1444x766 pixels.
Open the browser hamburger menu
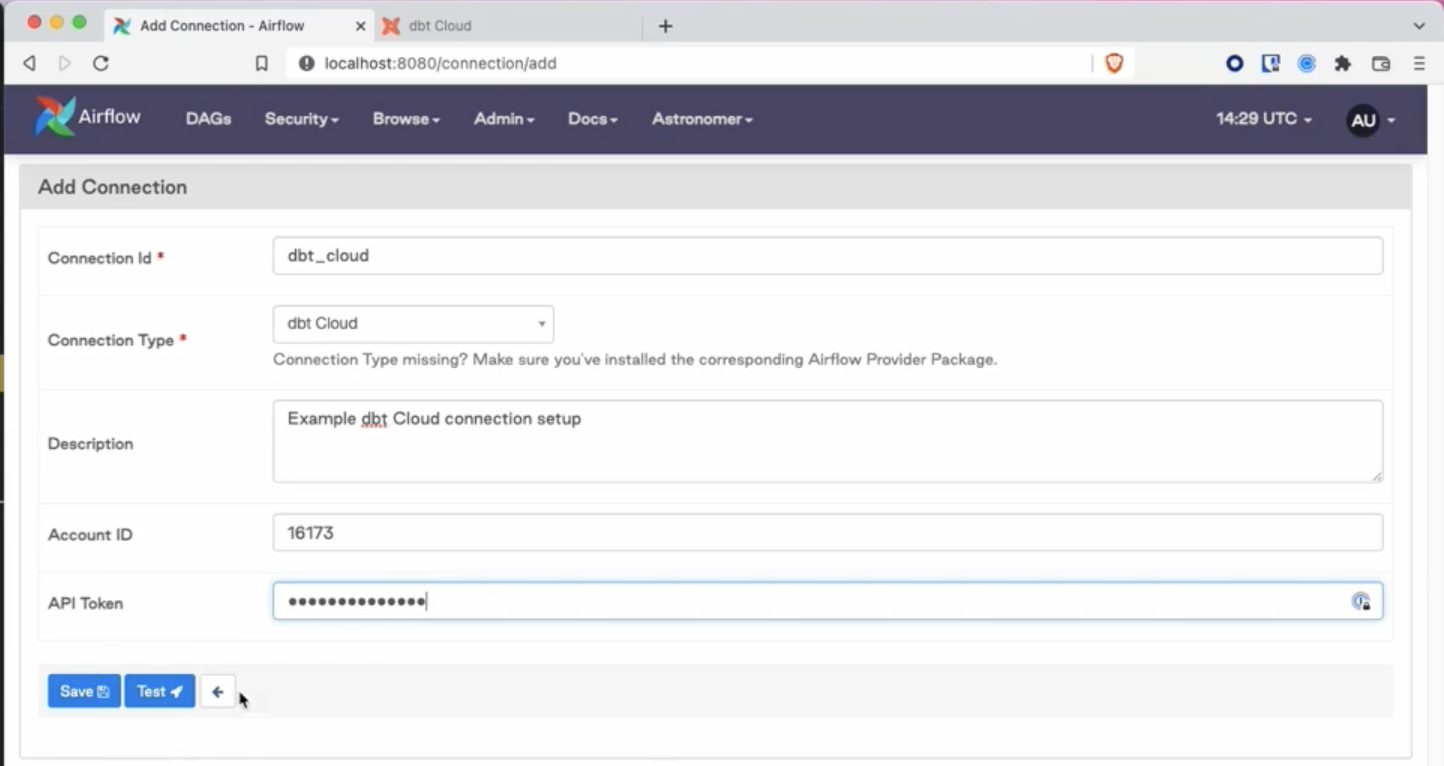tap(1419, 63)
